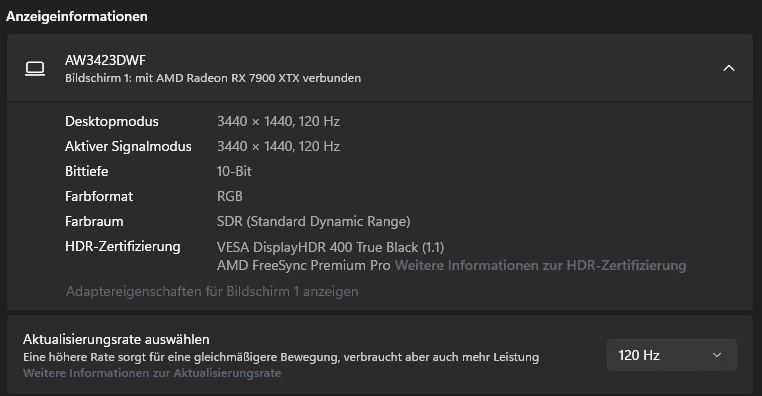Open the 120 Hz refresh rate dropdown
The width and height of the screenshot is (762, 396).
point(672,355)
